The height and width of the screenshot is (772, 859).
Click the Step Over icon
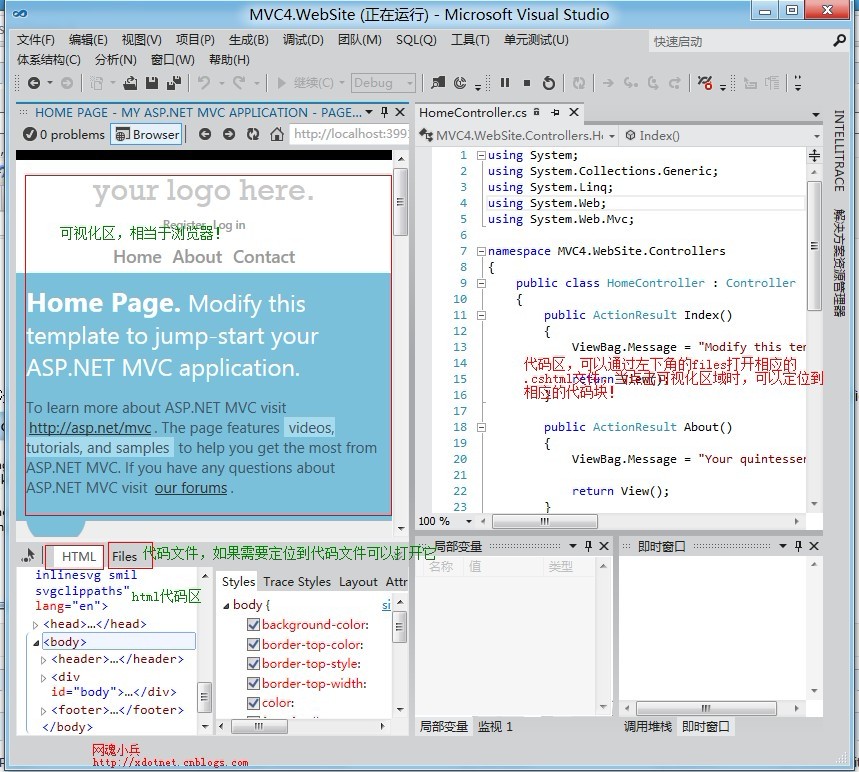tap(652, 83)
